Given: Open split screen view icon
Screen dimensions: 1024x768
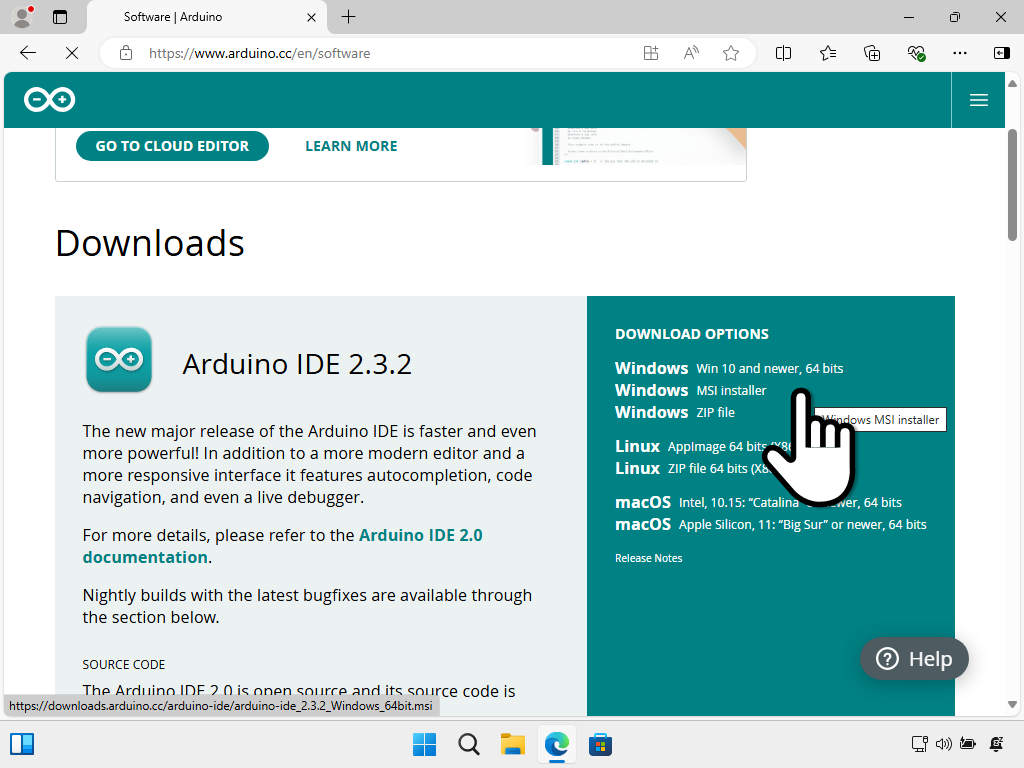Looking at the screenshot, I should click(x=783, y=53).
